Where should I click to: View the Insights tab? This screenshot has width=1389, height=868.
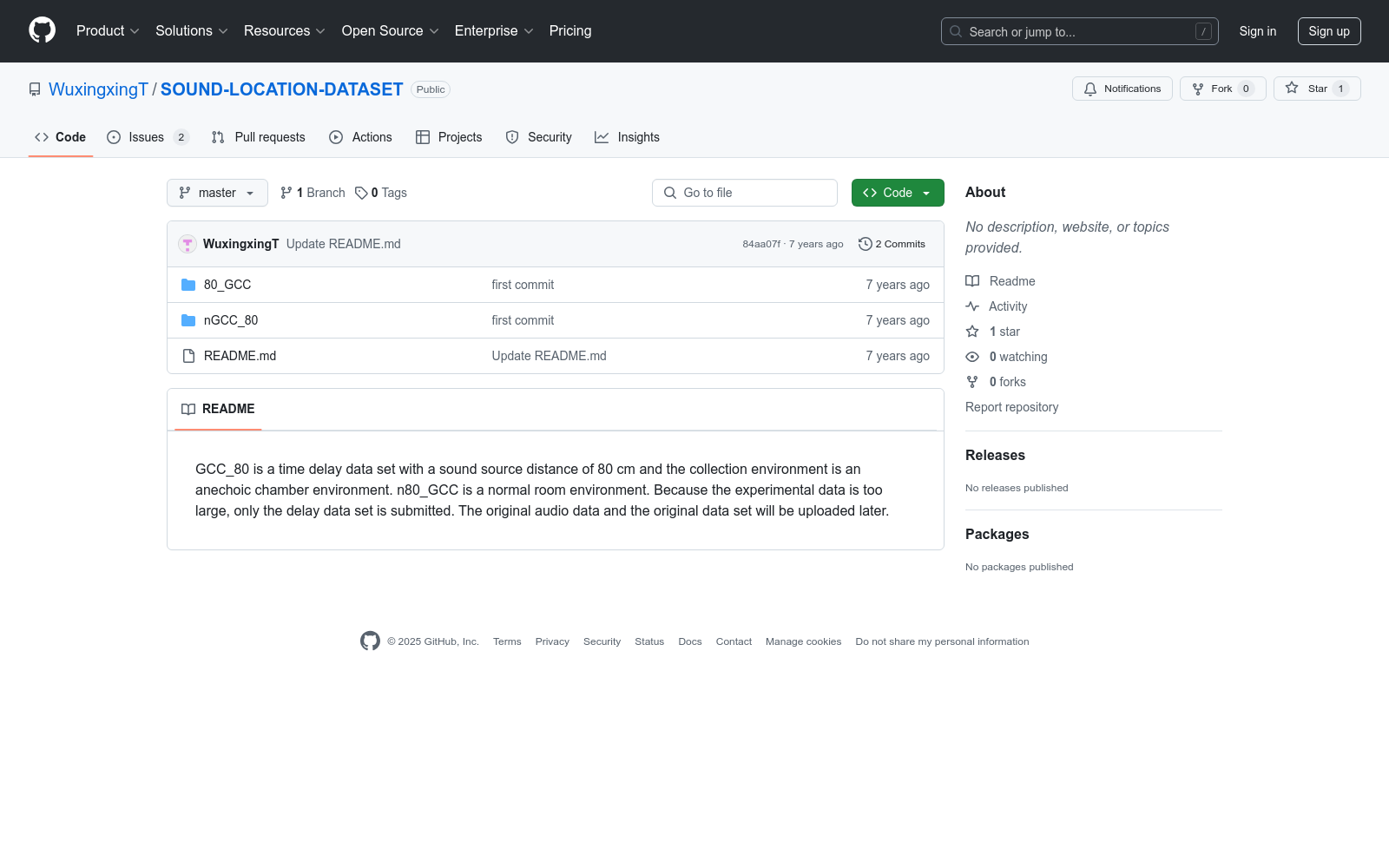pos(627,137)
